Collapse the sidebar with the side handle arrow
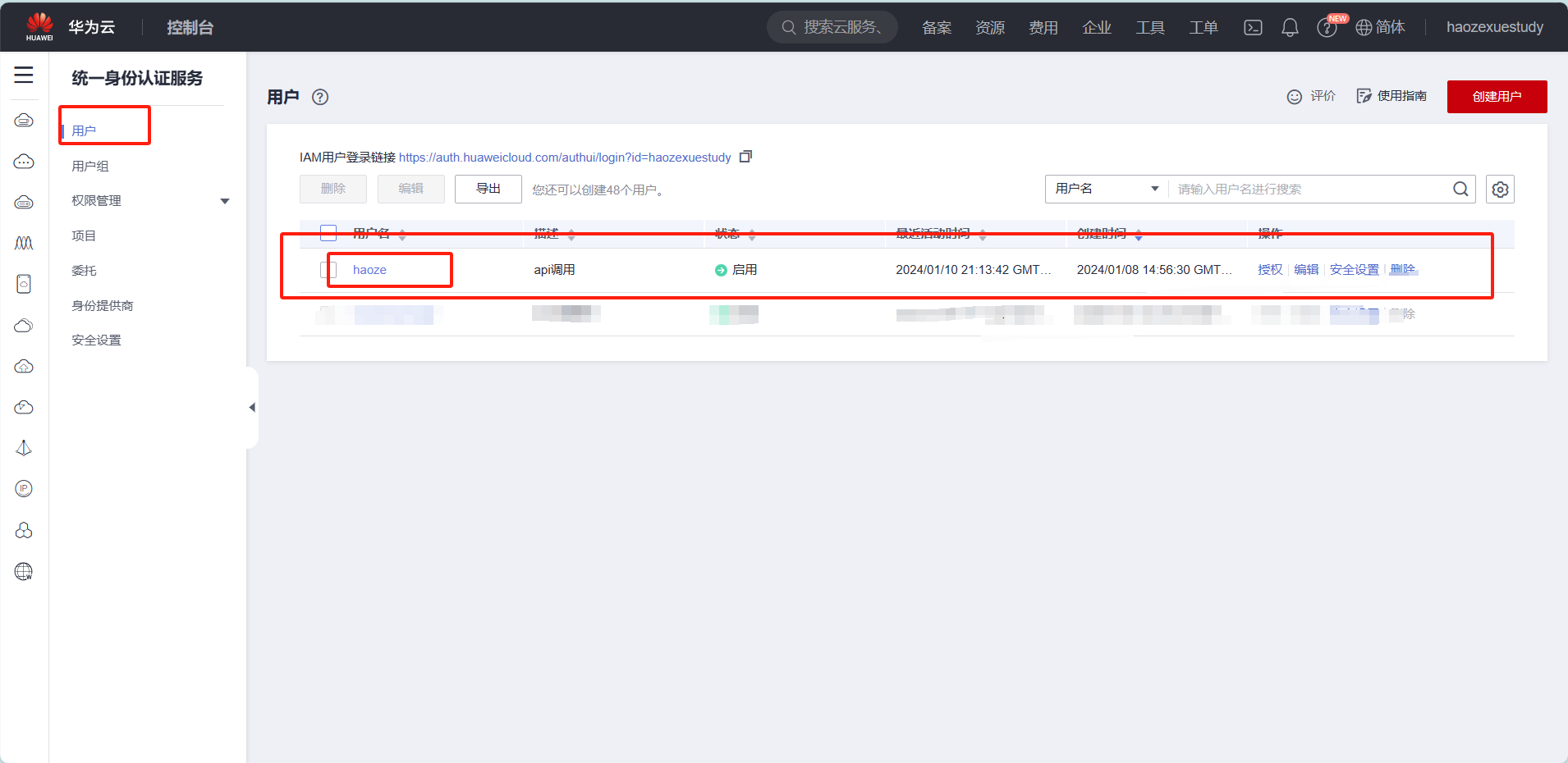The image size is (1568, 763). (x=252, y=408)
